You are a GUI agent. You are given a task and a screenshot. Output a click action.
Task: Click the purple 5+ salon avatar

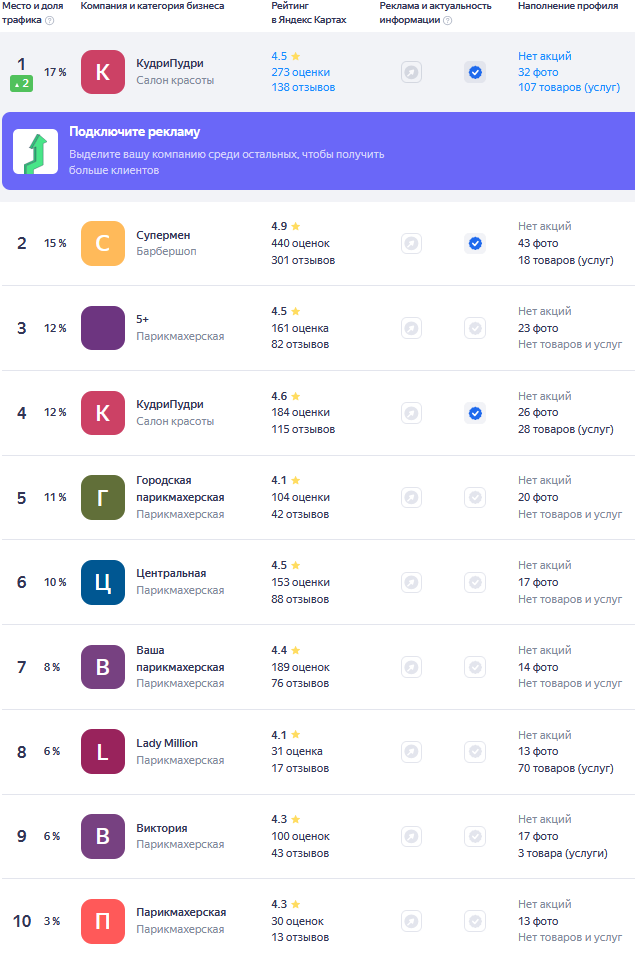tap(103, 328)
